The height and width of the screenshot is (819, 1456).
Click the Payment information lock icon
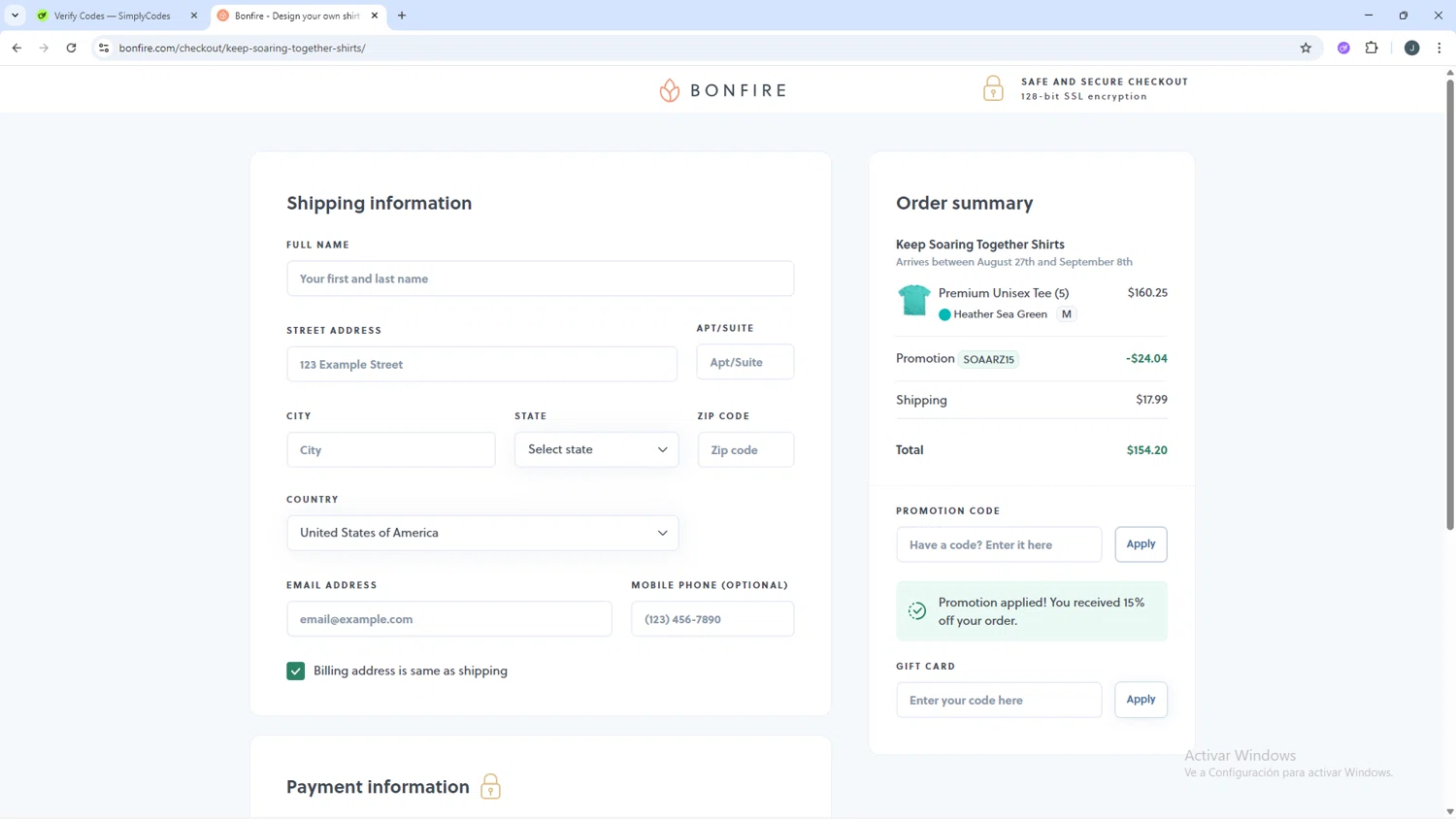(491, 786)
